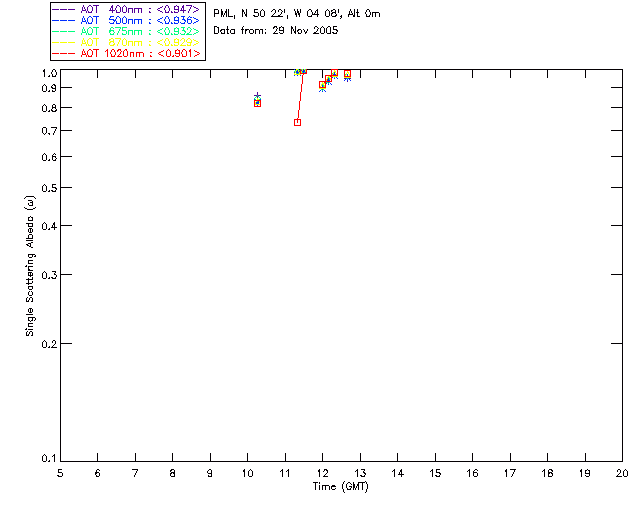Click the y-axis tick label 0.2
This screenshot has height=512, width=640.
click(x=49, y=344)
